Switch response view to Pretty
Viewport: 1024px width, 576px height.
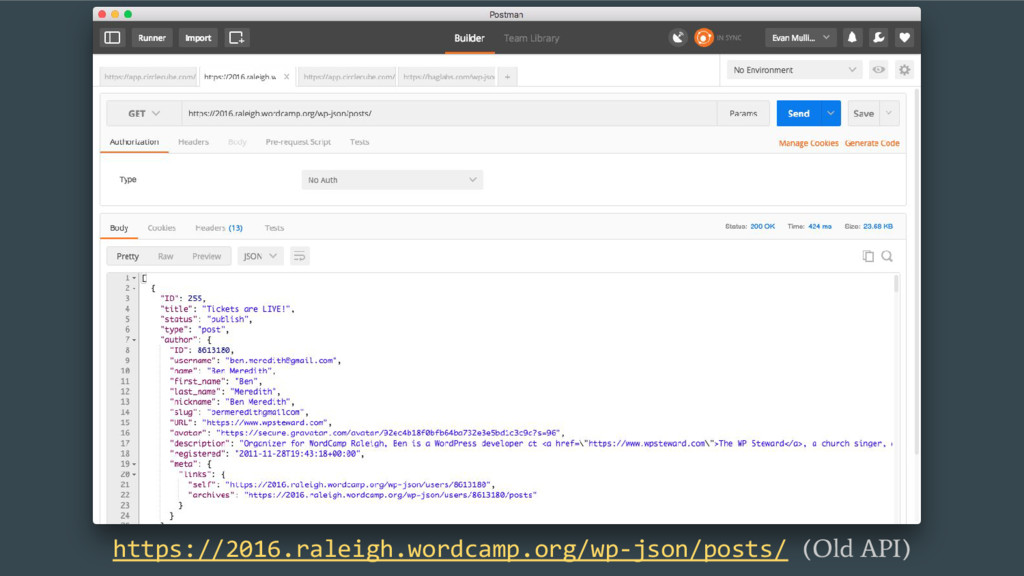127,256
